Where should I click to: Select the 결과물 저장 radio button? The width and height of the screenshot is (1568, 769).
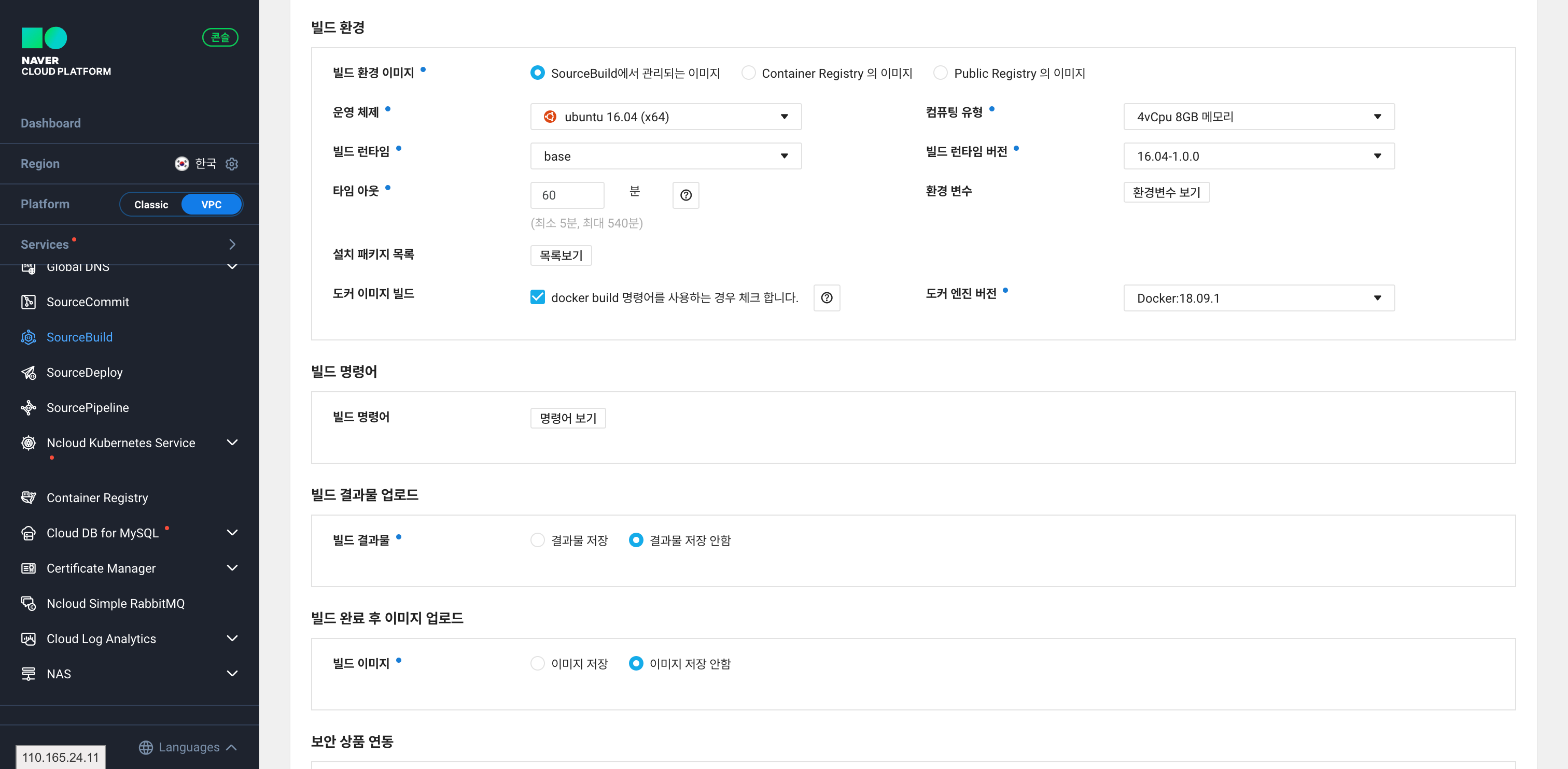point(537,540)
